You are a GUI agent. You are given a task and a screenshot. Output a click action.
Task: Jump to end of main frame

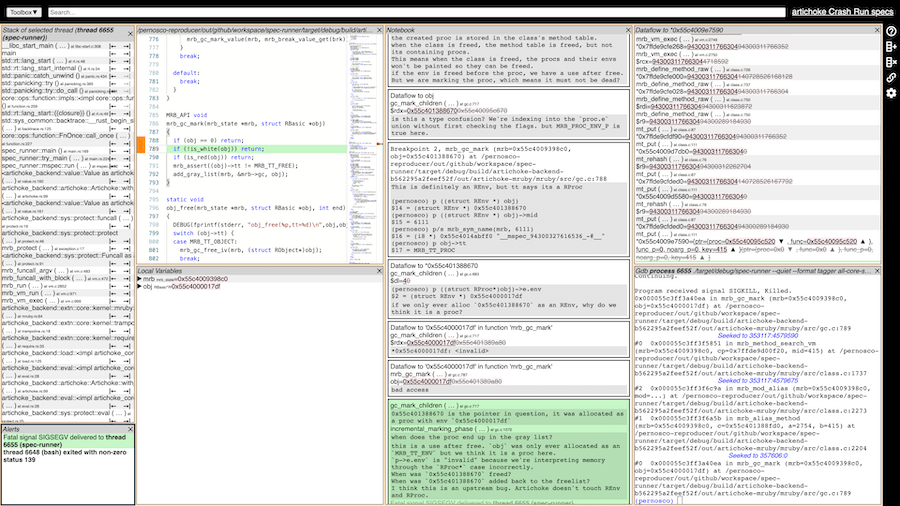click(x=127, y=54)
